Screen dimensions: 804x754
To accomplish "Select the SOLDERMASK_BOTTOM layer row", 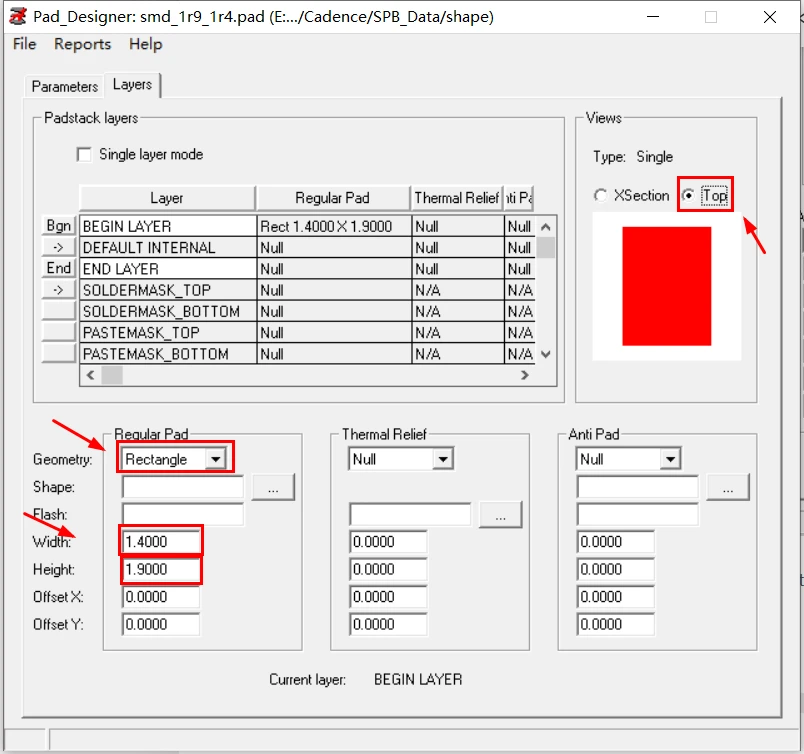I will point(307,311).
